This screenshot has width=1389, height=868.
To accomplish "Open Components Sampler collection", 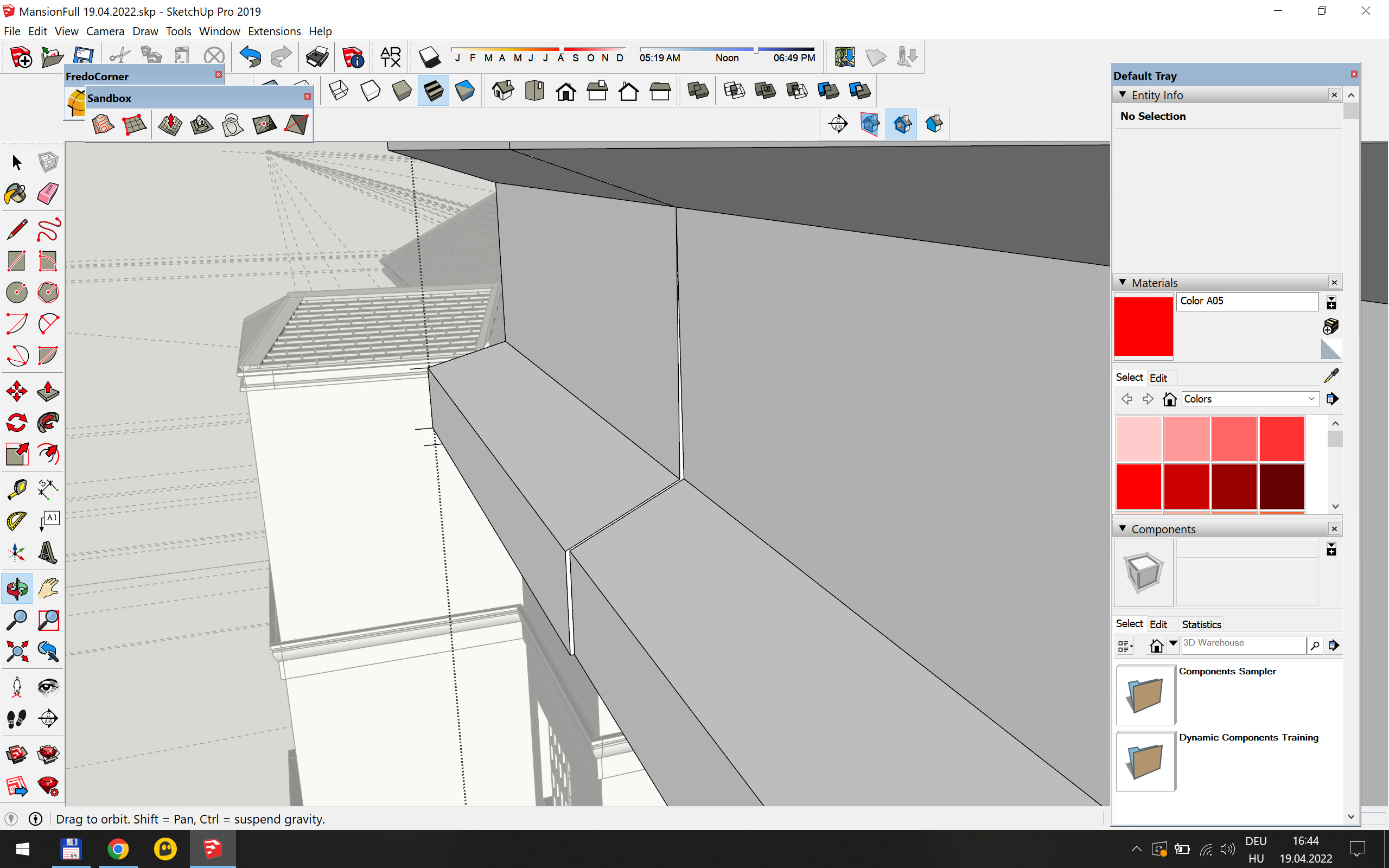I will (1145, 694).
